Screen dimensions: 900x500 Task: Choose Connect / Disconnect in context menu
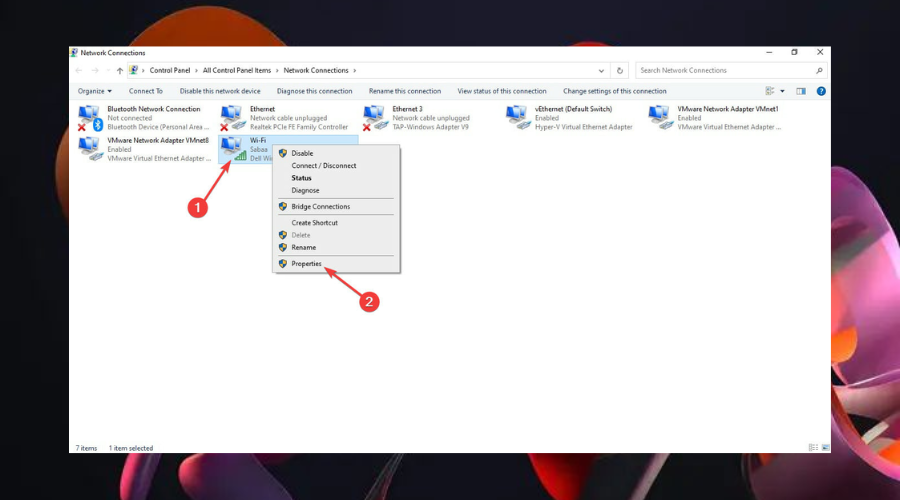click(x=336, y=165)
